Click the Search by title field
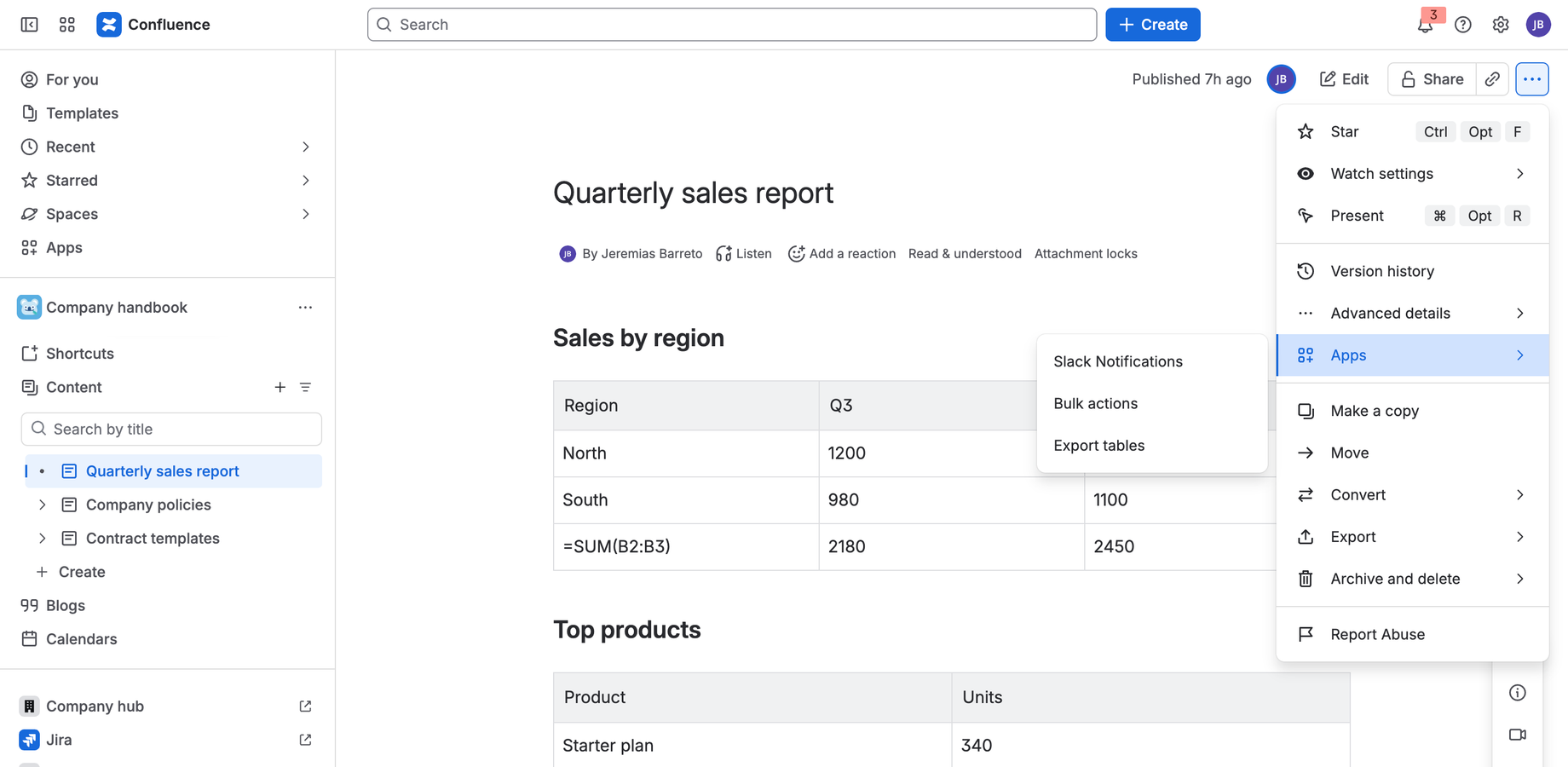Screen dimensions: 1568x767 tap(171, 430)
